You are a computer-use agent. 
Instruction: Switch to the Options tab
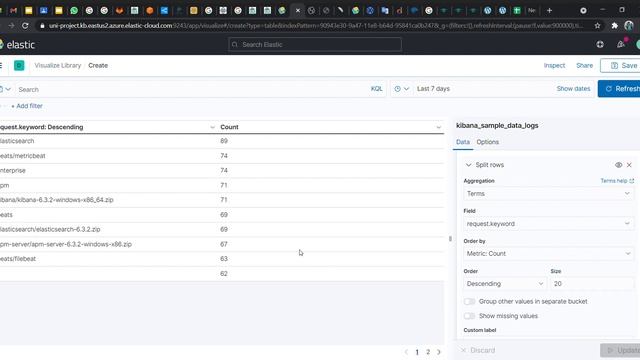(x=487, y=142)
